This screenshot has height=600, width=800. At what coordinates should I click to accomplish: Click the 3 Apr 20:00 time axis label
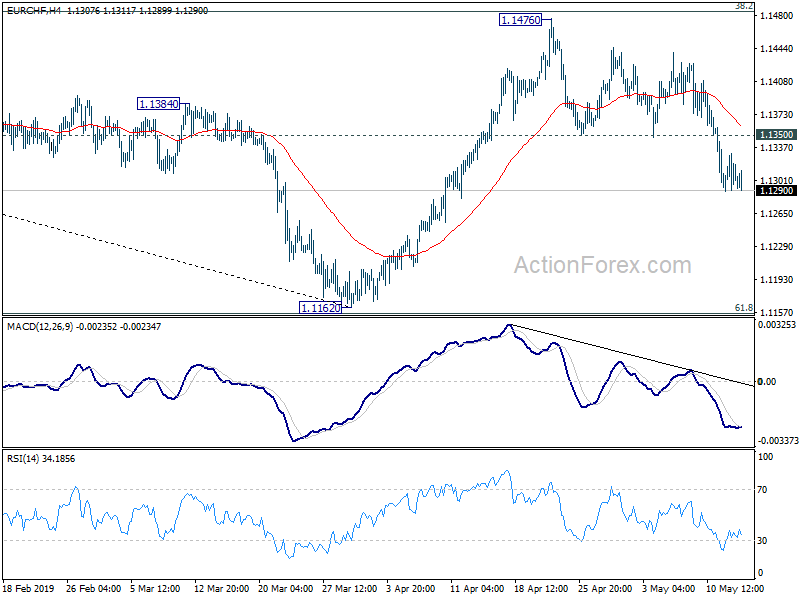pos(411,588)
